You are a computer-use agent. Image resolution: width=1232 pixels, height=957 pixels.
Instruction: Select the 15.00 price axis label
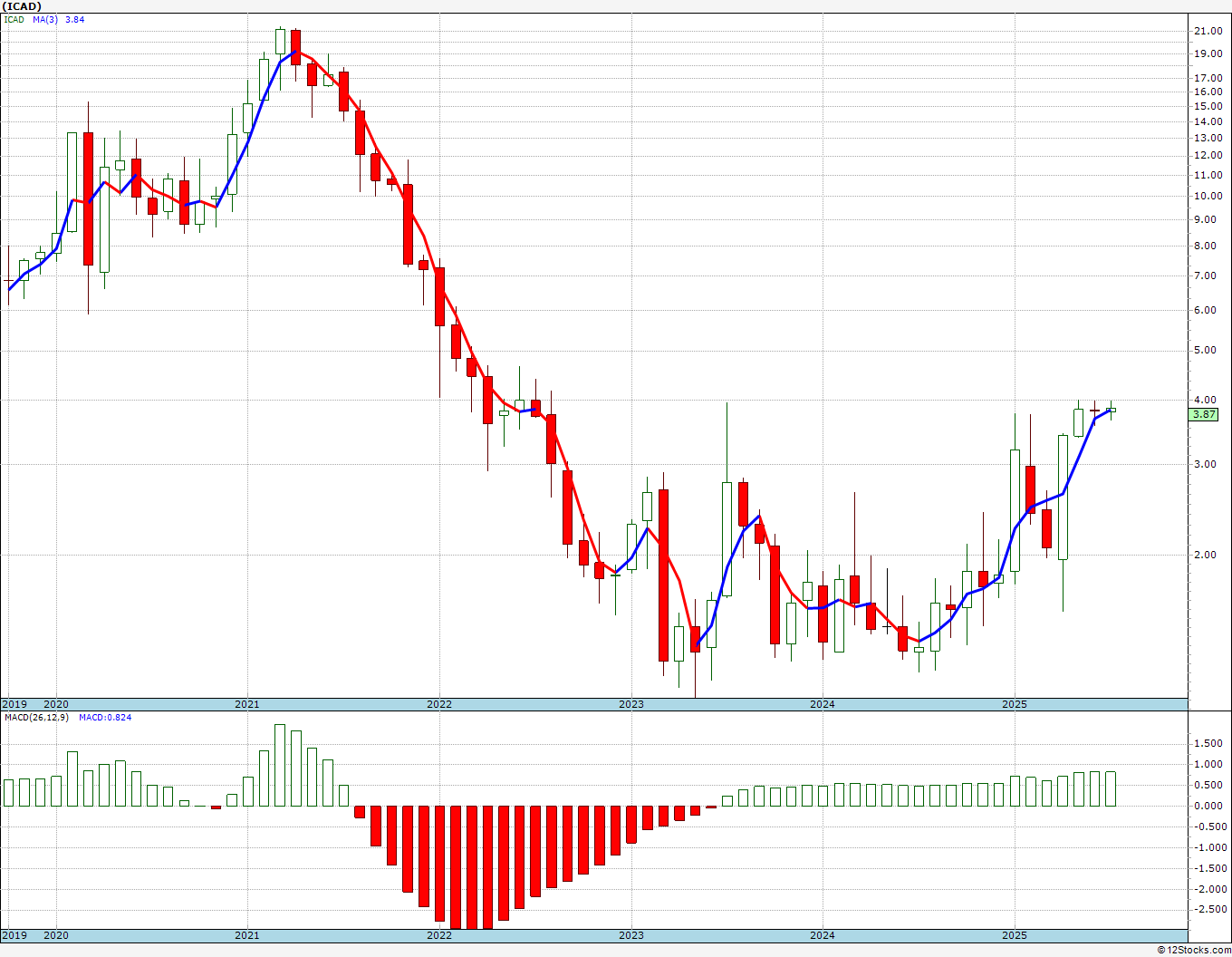(x=1208, y=106)
